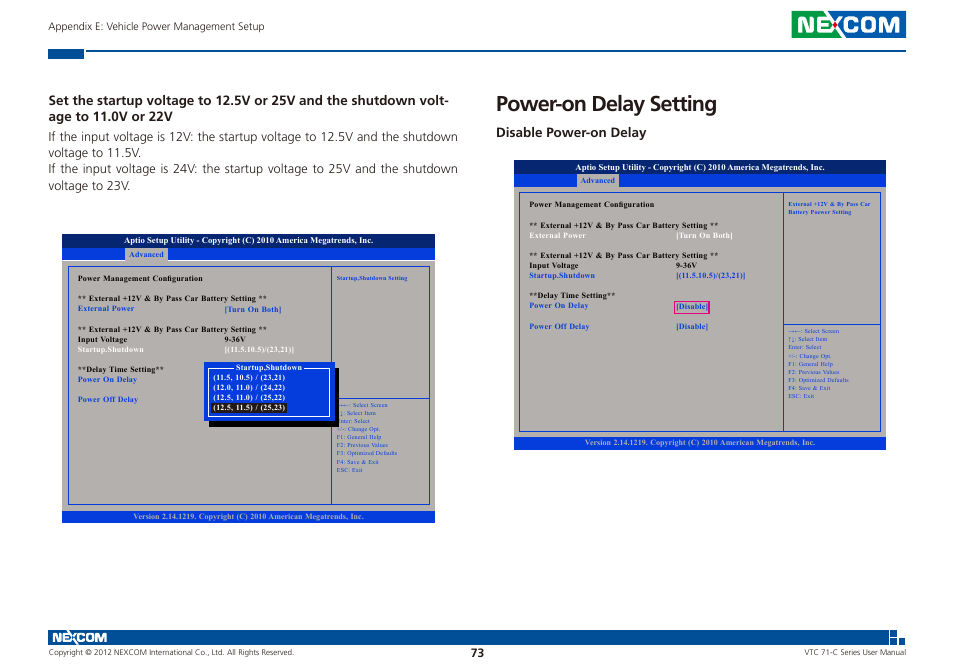Select External Power in the Disable Power-on Delay screen

[557, 235]
